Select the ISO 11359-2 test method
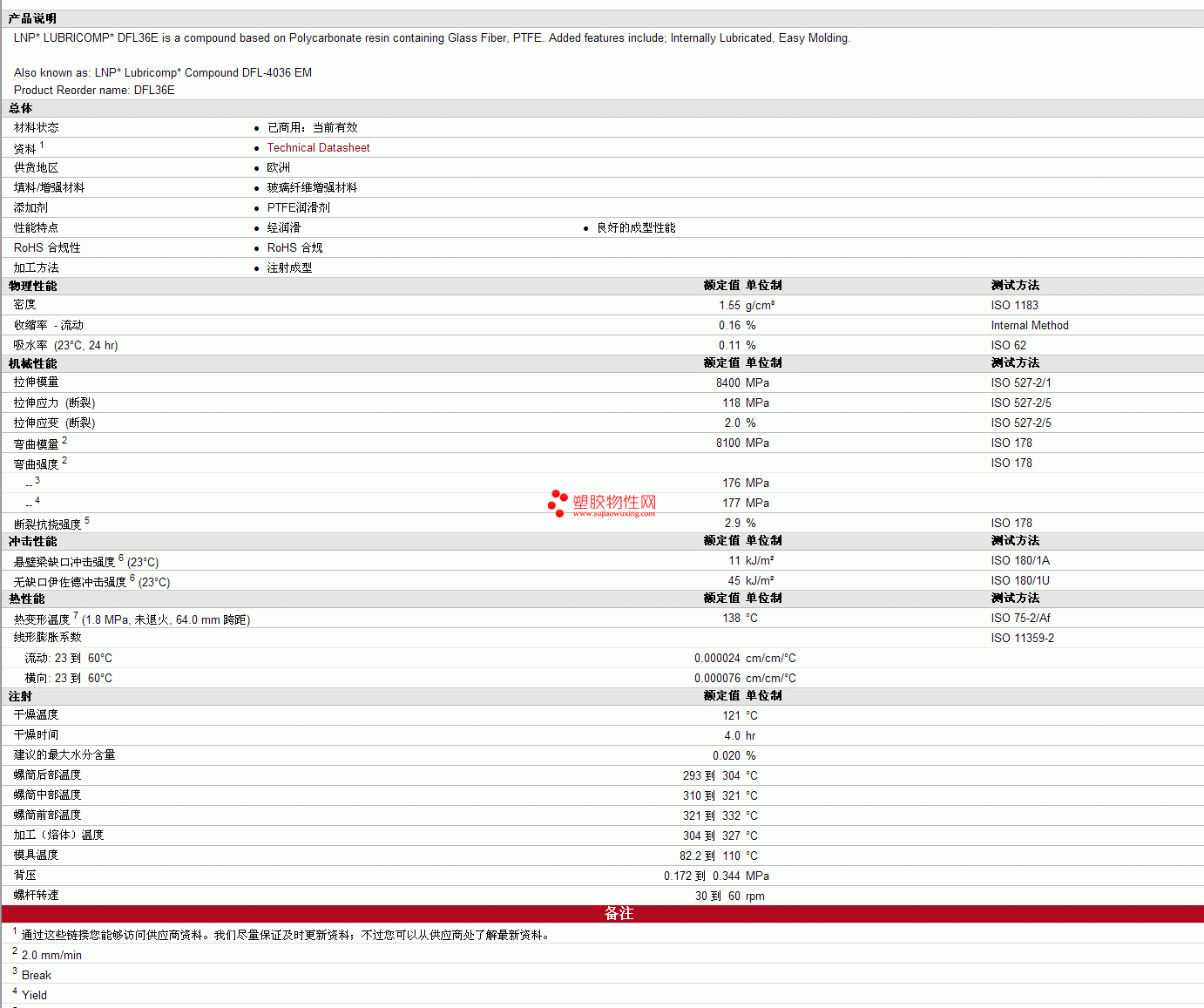This screenshot has width=1204, height=1008. [1023, 639]
